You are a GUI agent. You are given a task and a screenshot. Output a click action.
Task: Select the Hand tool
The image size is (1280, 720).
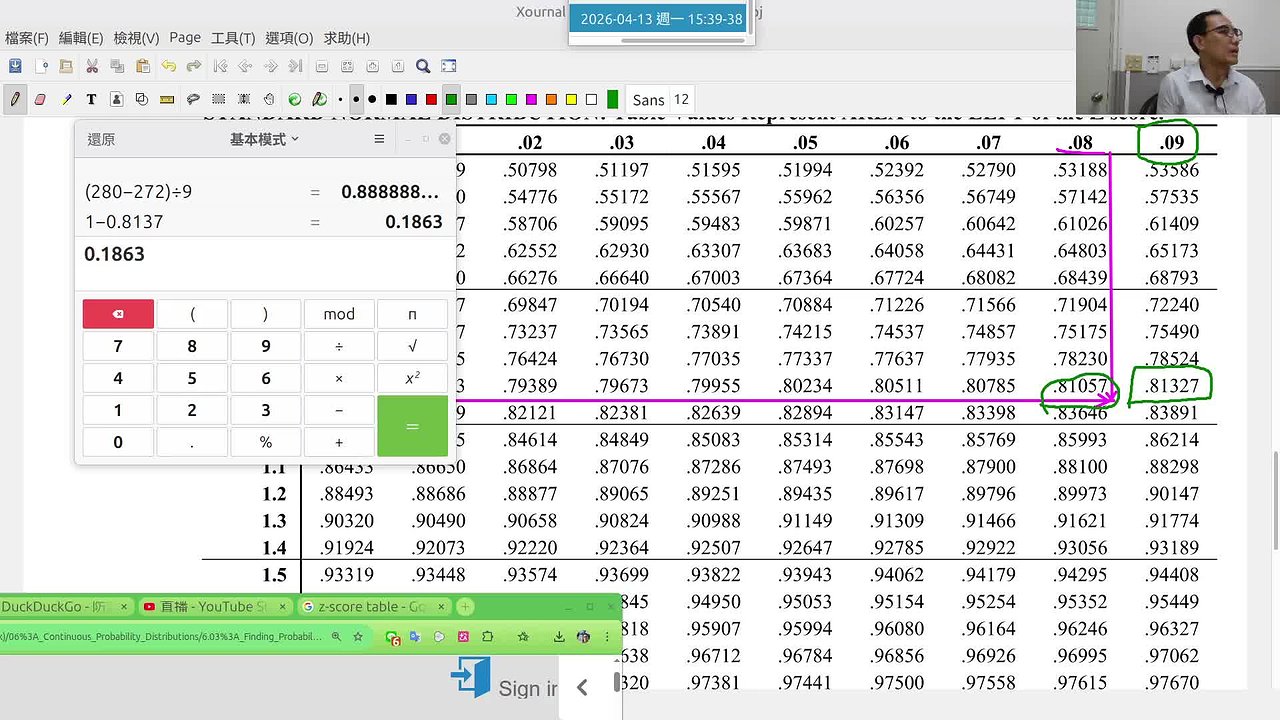point(269,99)
